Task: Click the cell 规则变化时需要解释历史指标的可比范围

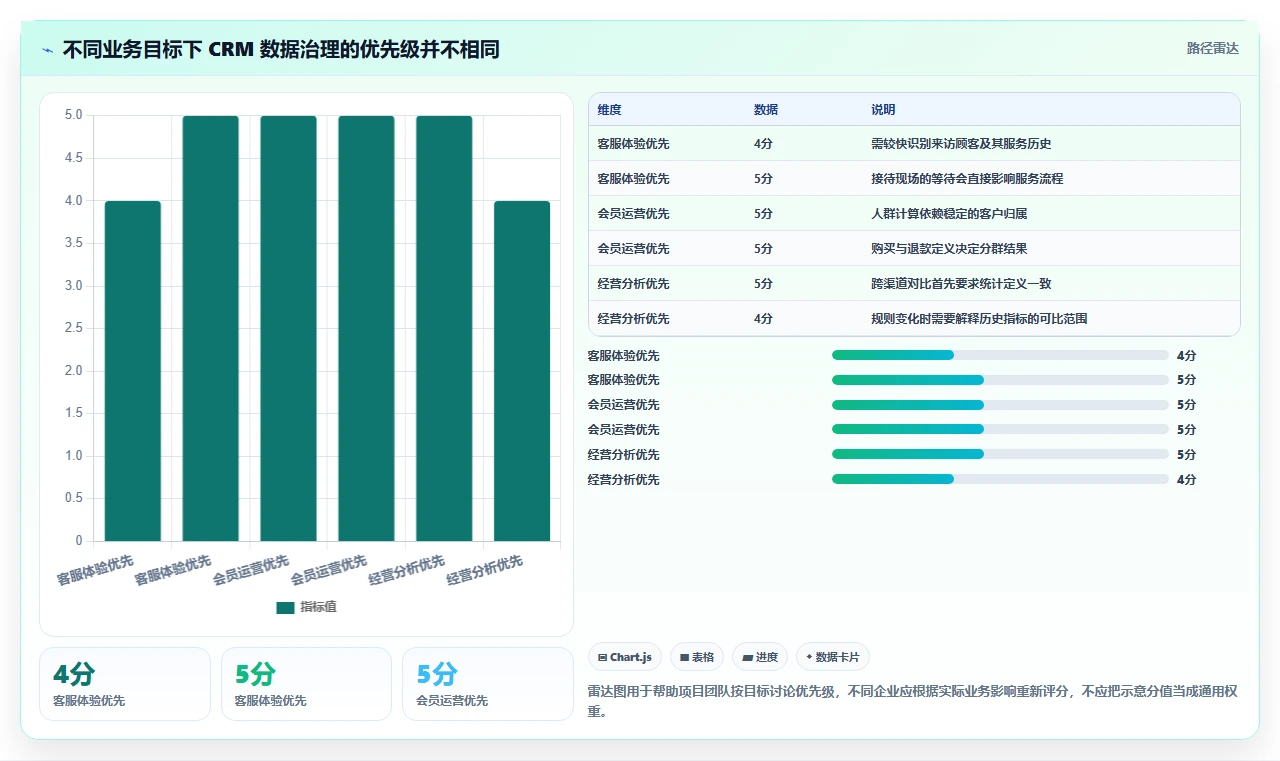Action: click(x=979, y=319)
